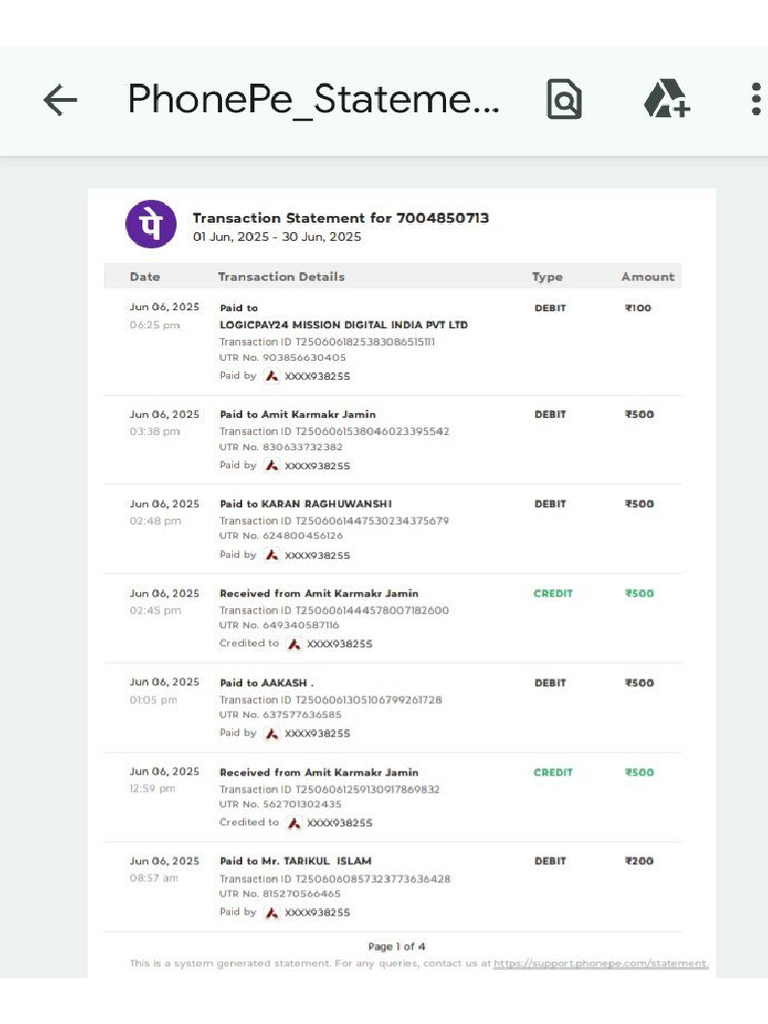
Task: Click the green CREDIT label at 02:45 pm
Action: pos(553,593)
